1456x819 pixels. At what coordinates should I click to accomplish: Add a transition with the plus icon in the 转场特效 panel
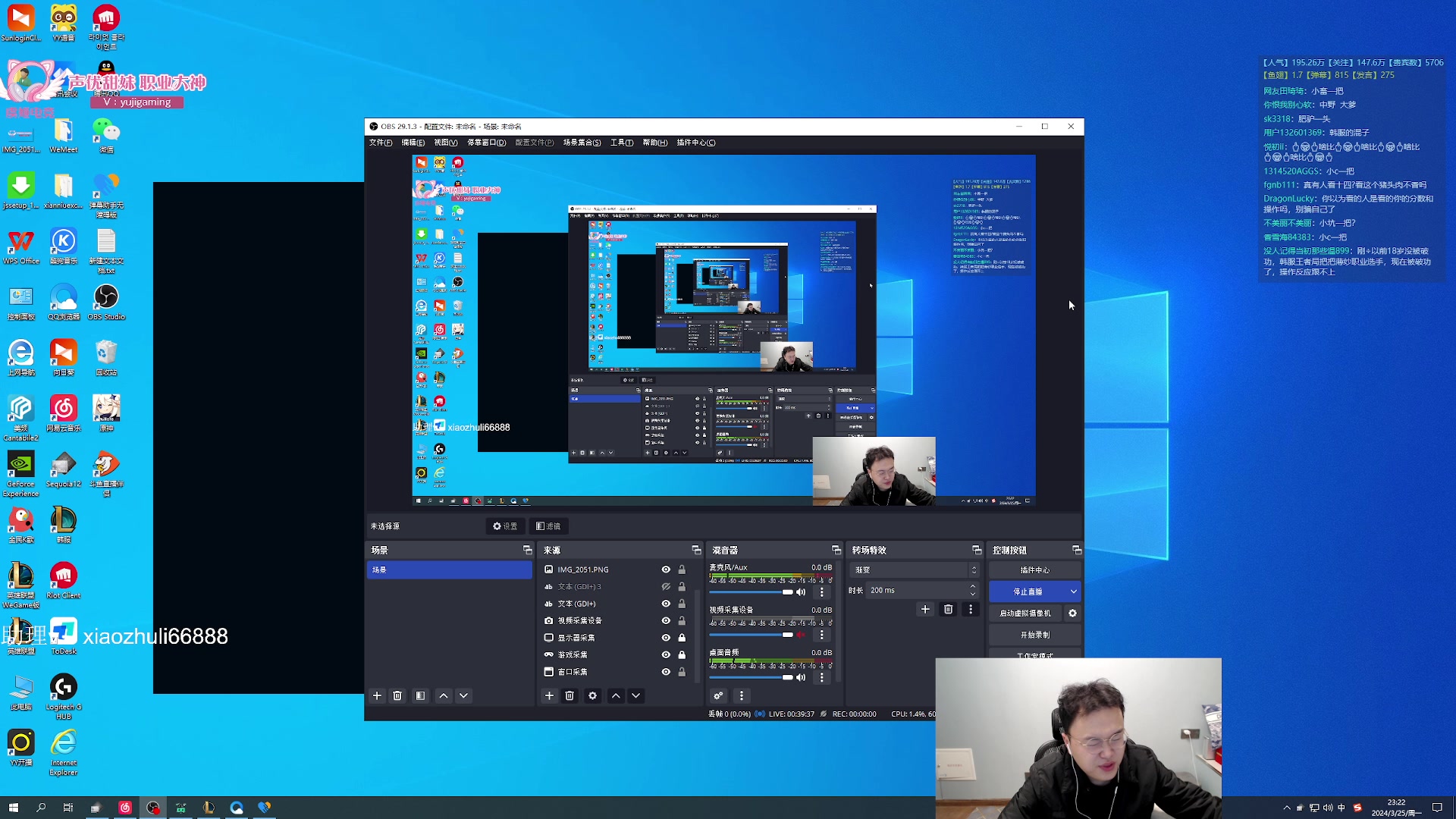coord(925,609)
